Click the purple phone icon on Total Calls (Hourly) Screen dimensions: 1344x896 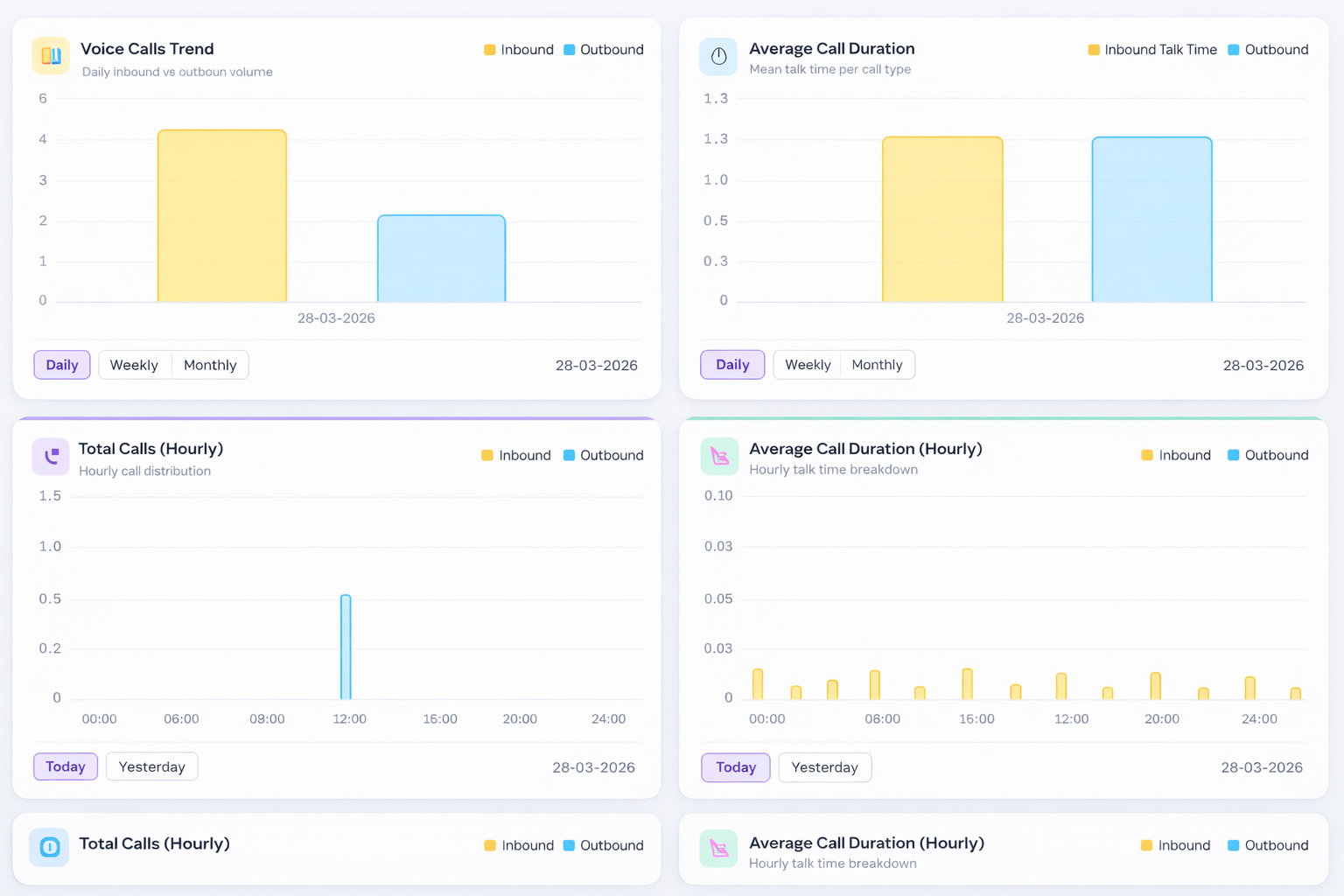coord(50,456)
